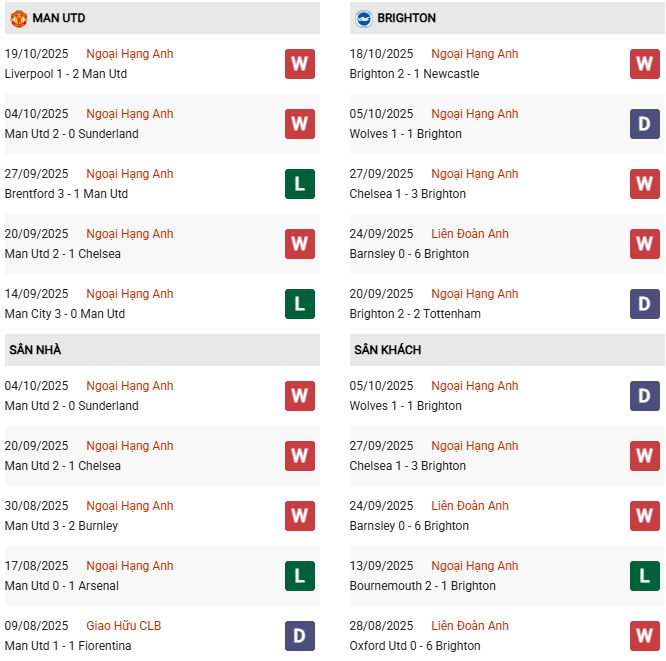Open the Giao Hữu CLB competition link
This screenshot has width=666, height=661.
click(124, 626)
